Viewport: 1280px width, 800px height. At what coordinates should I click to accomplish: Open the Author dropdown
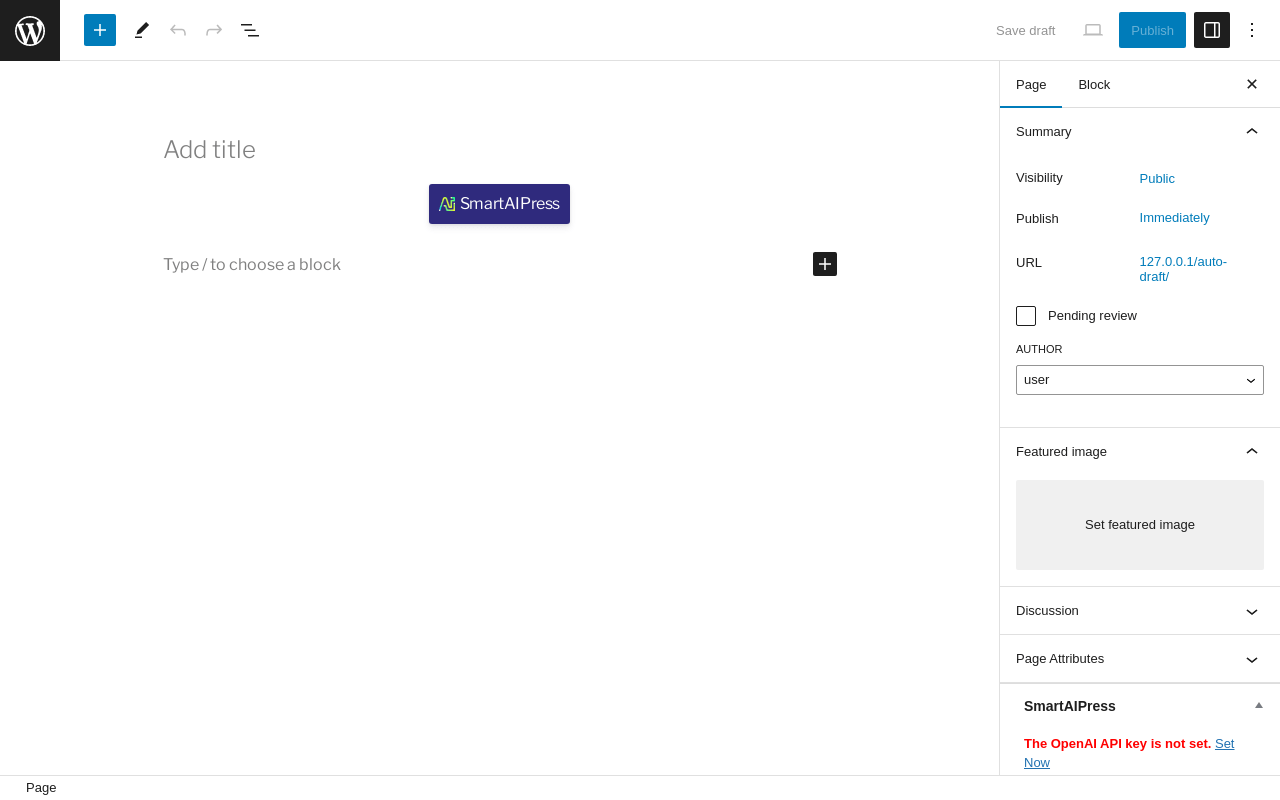click(1140, 380)
